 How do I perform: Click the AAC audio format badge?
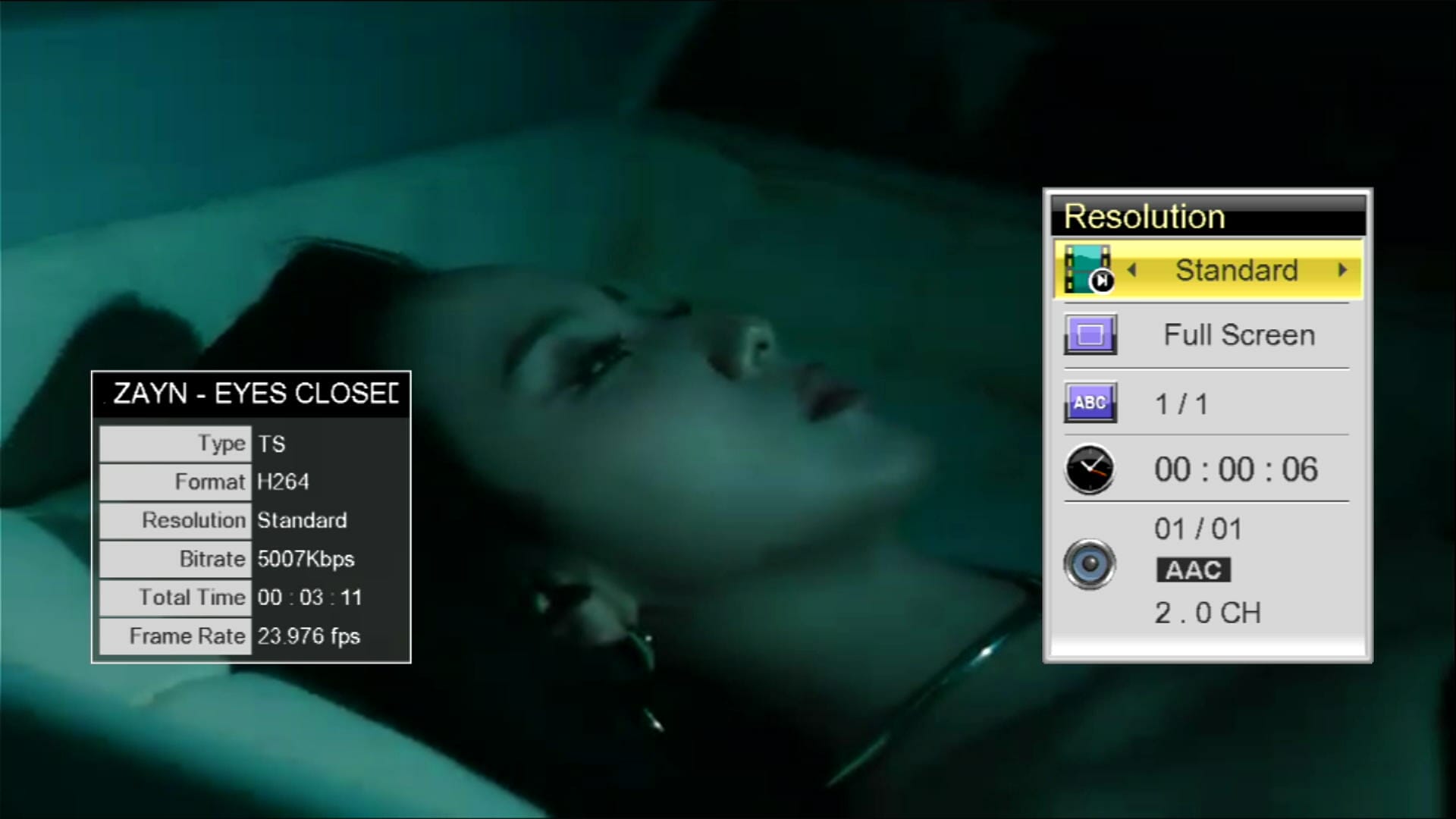point(1193,570)
